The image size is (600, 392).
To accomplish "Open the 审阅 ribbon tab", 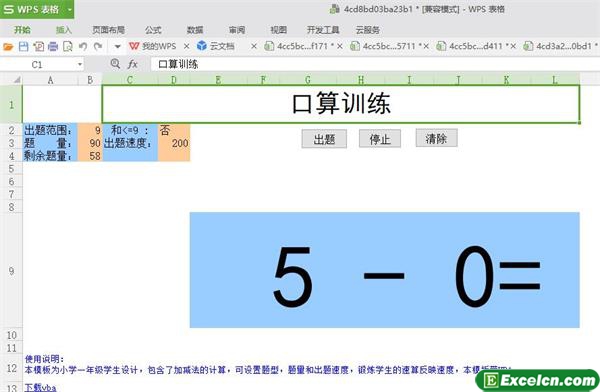I will [x=237, y=30].
